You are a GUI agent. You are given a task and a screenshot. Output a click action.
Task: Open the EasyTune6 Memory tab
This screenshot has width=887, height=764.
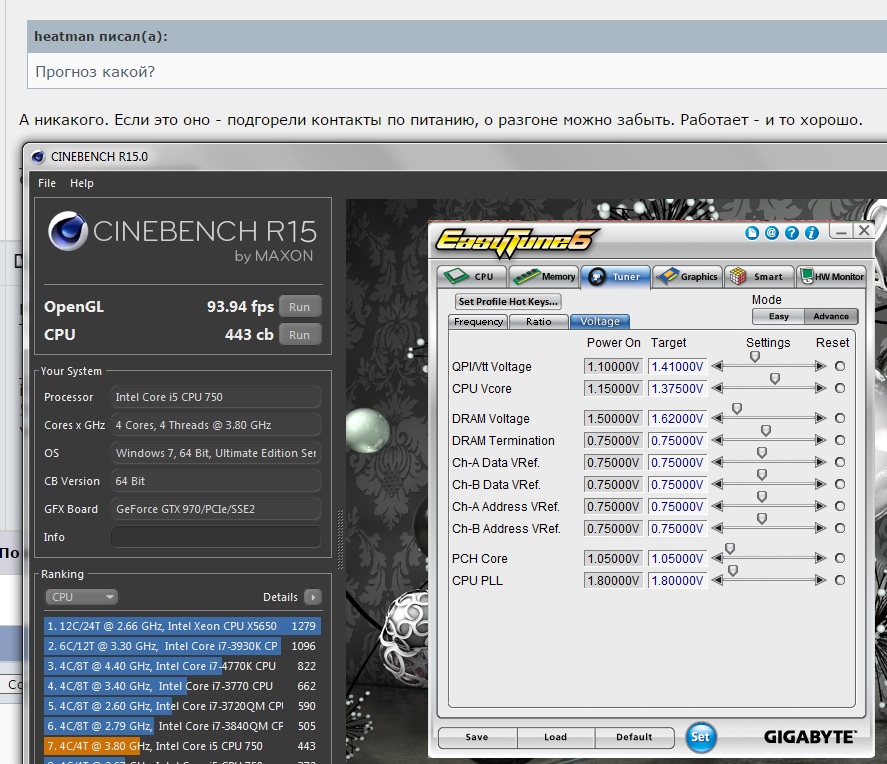(545, 277)
